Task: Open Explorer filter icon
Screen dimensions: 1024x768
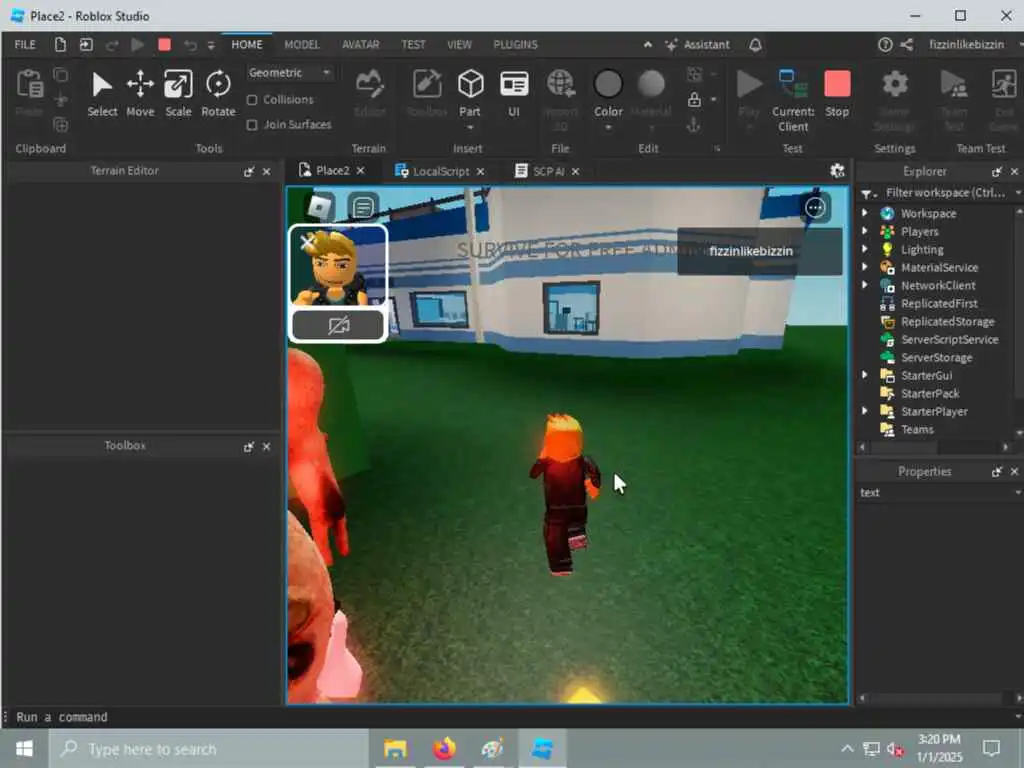Action: coord(867,193)
